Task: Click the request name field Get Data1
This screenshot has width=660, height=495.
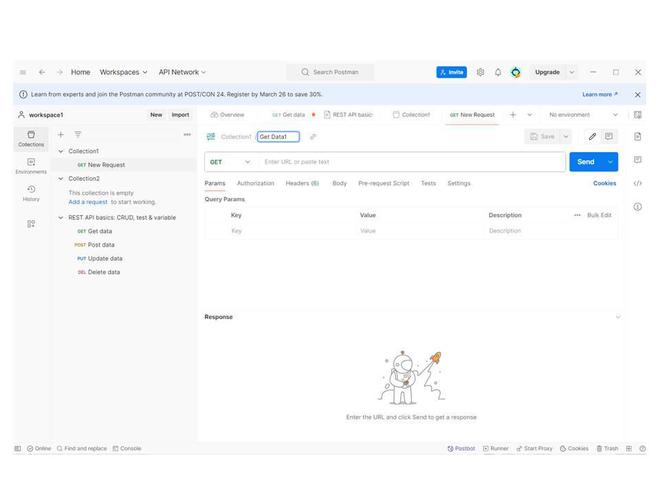Action: click(278, 137)
